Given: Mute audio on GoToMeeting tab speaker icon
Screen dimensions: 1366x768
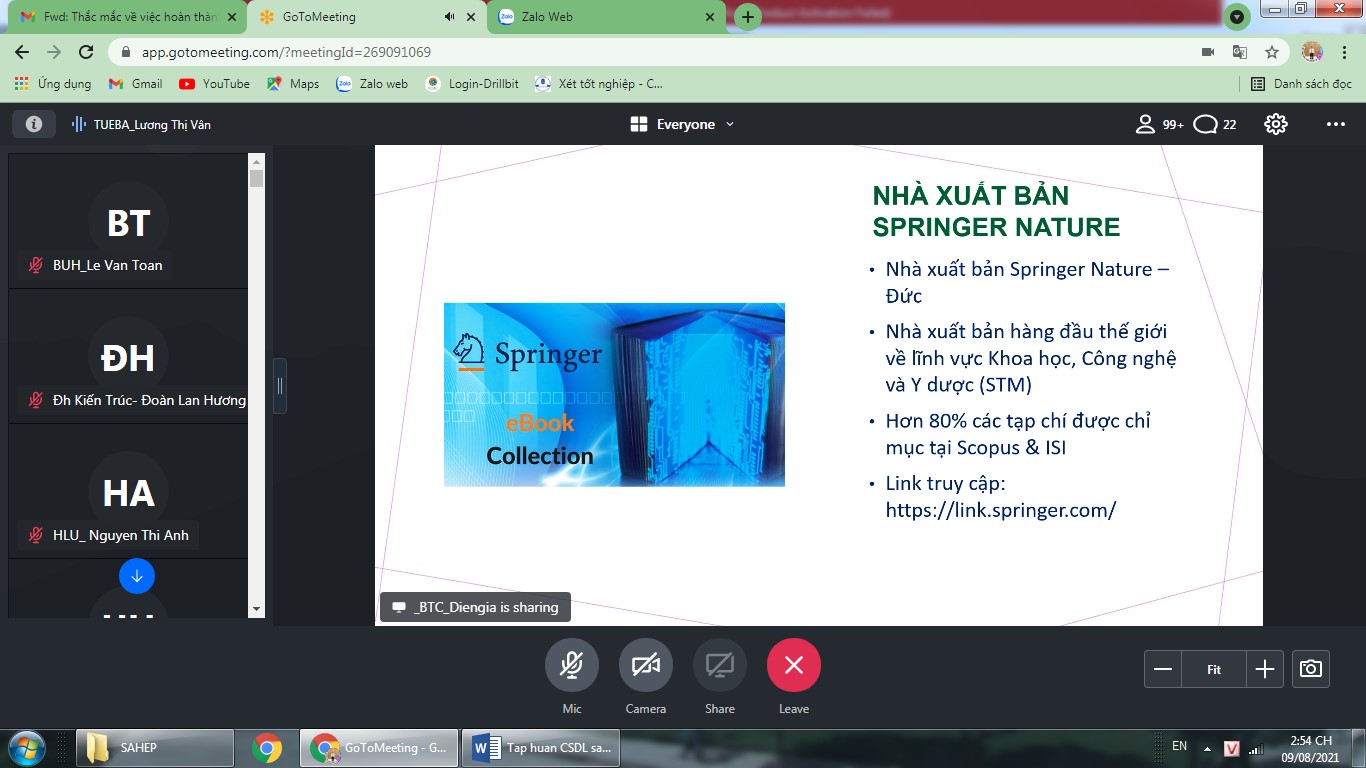Looking at the screenshot, I should [x=449, y=17].
